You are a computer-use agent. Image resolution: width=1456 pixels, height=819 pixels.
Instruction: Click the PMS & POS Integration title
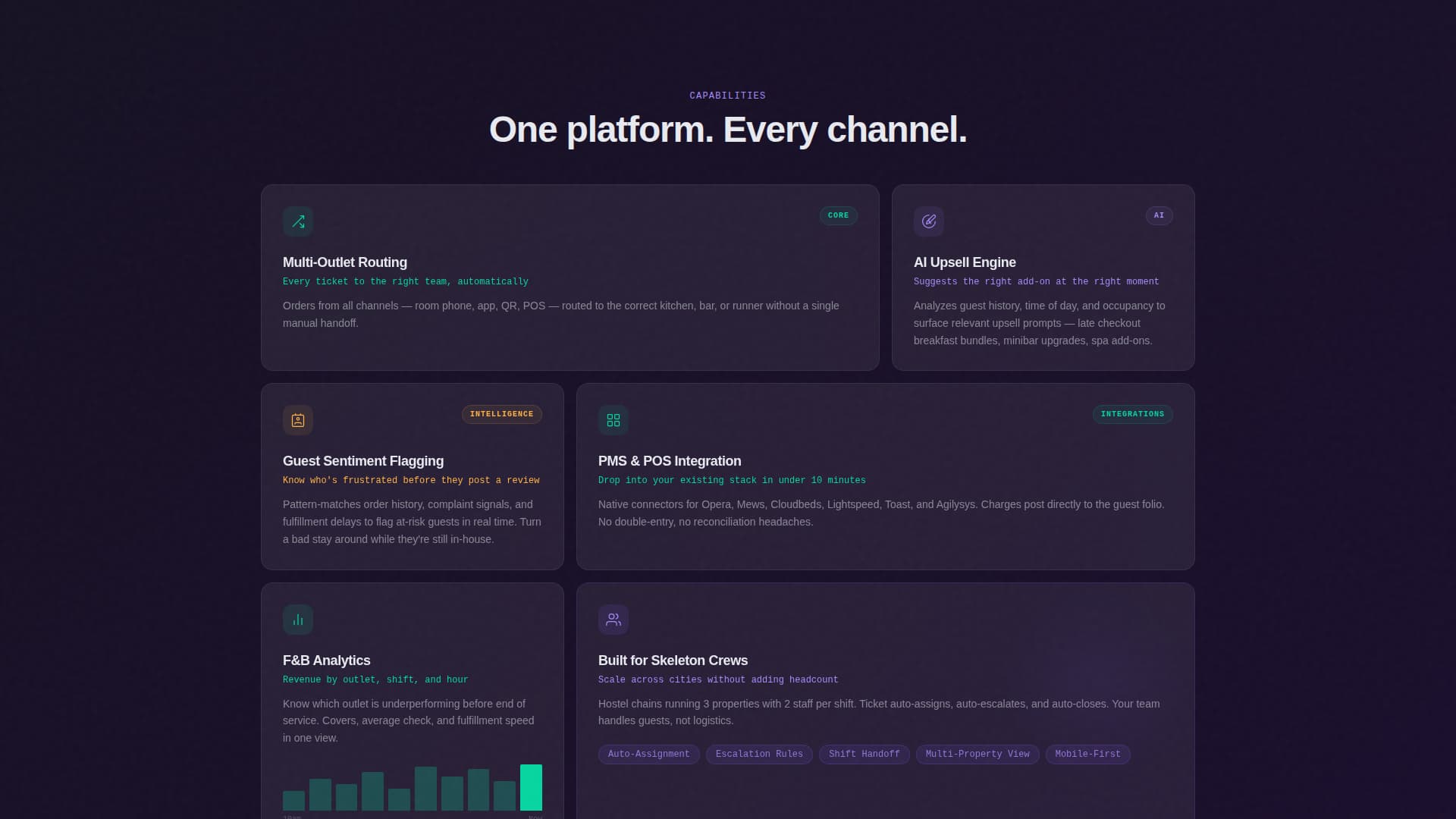(670, 461)
